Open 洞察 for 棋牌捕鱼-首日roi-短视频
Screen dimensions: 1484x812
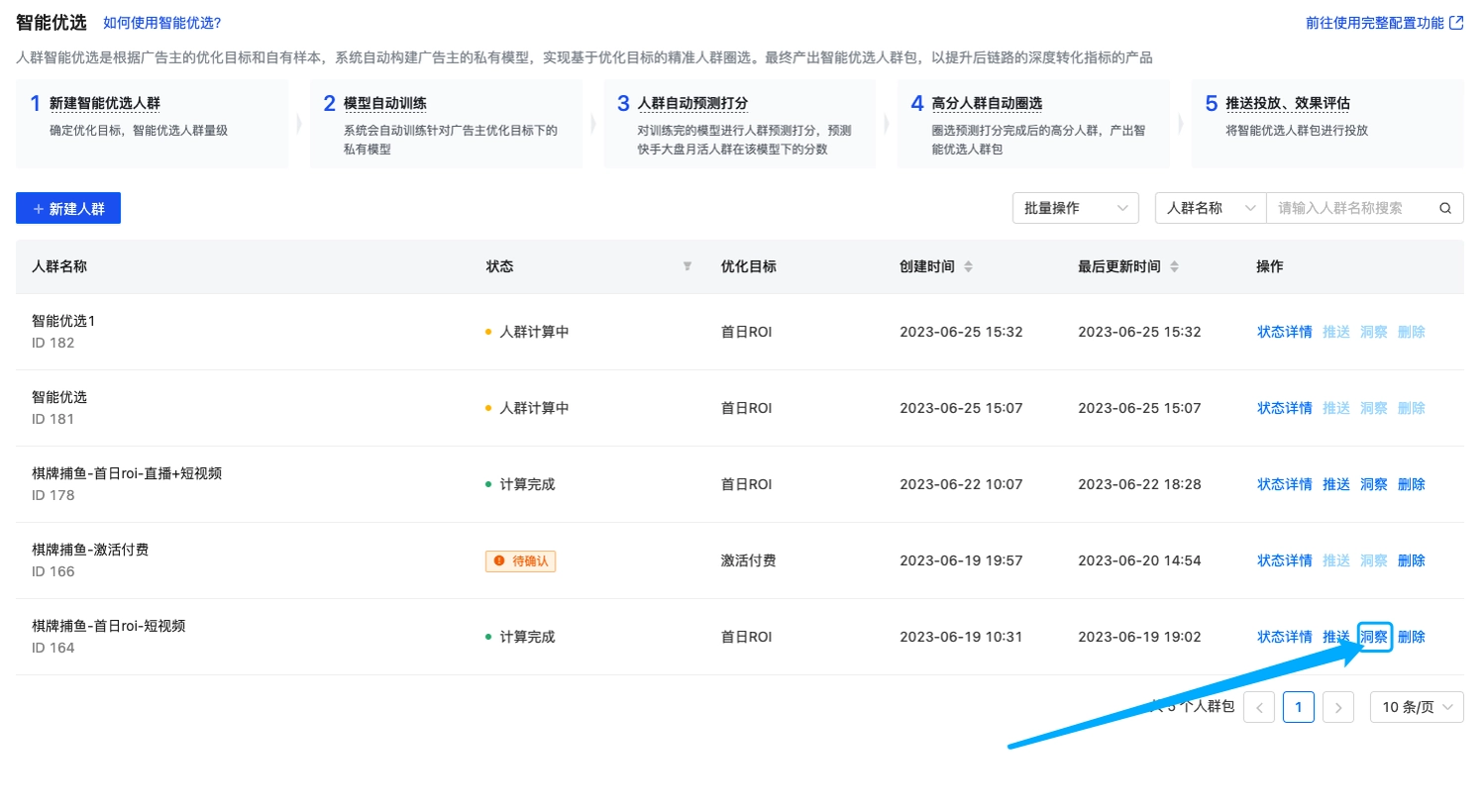pos(1373,637)
